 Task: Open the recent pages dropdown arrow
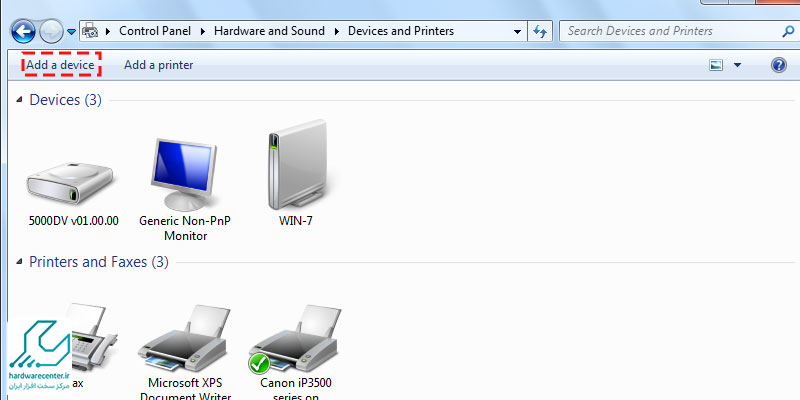(71, 32)
